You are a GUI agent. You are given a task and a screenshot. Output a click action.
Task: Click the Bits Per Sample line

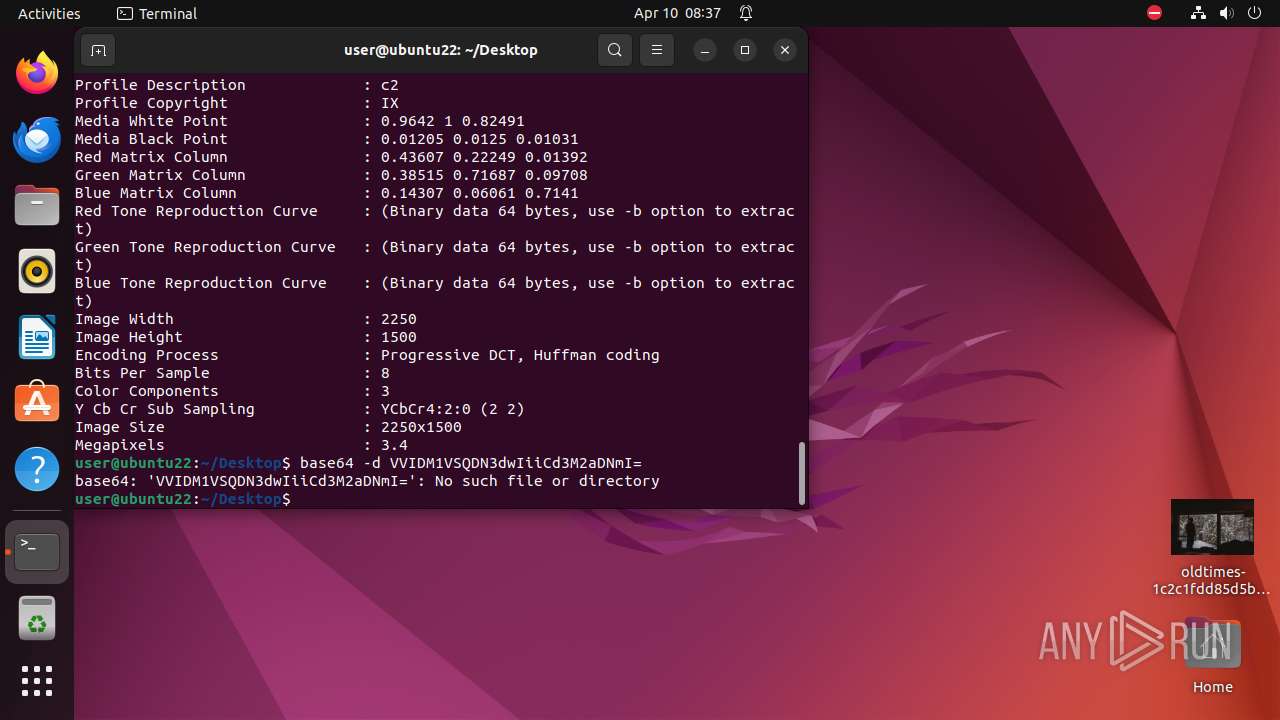(232, 373)
